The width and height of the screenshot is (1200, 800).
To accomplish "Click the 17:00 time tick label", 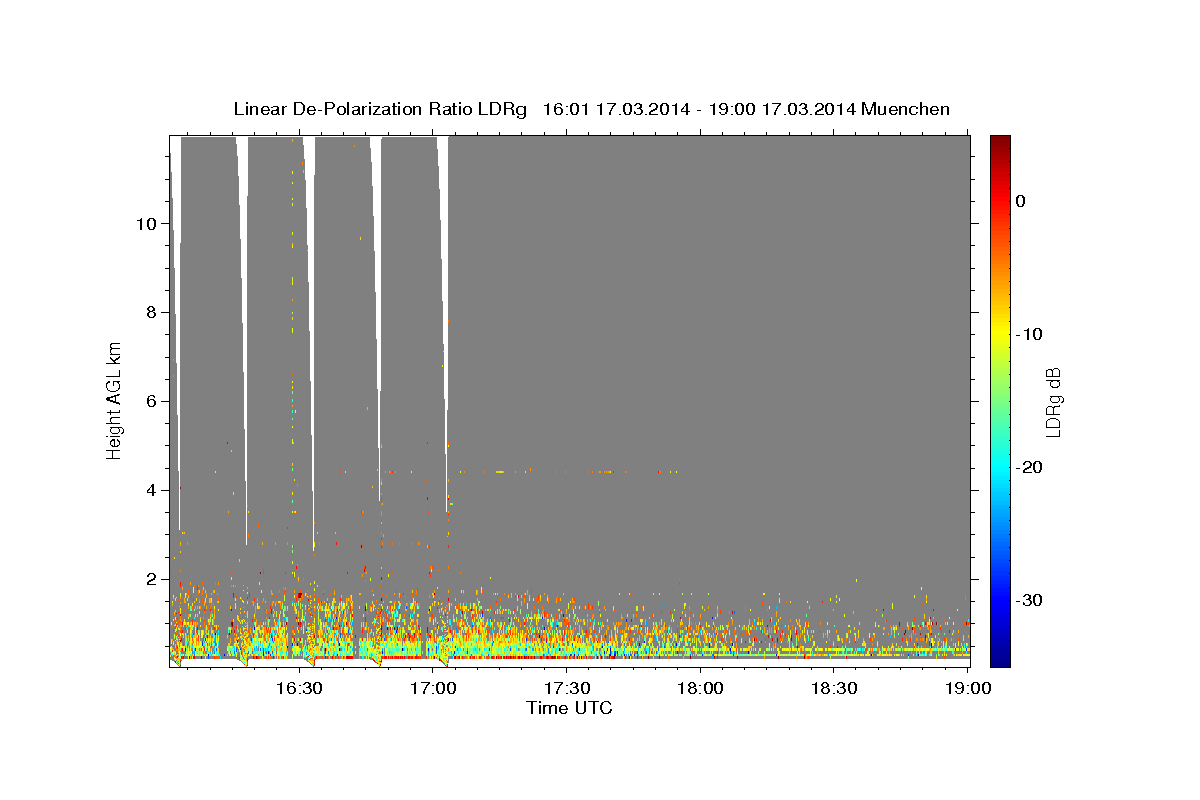I will (x=433, y=688).
